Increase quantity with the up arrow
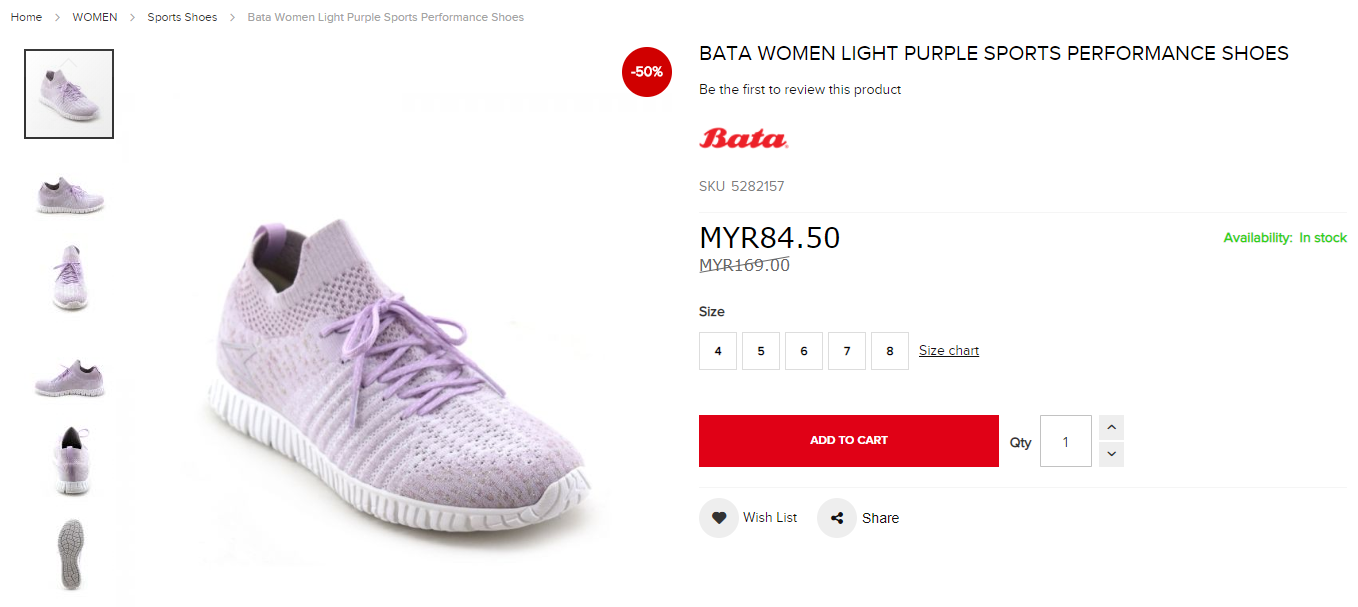1358x607 pixels. tap(1111, 428)
